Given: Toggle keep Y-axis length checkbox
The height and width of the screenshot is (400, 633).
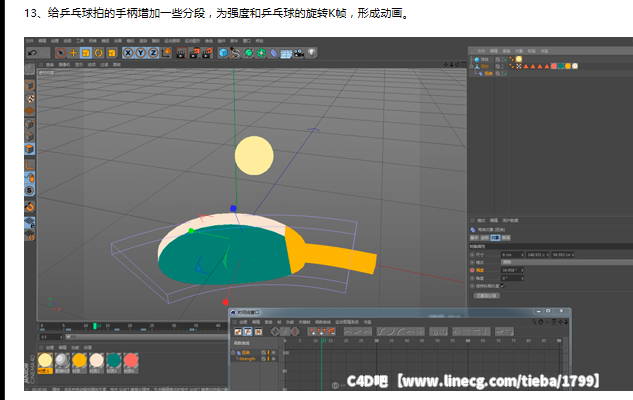Looking at the screenshot, I should click(x=503, y=286).
